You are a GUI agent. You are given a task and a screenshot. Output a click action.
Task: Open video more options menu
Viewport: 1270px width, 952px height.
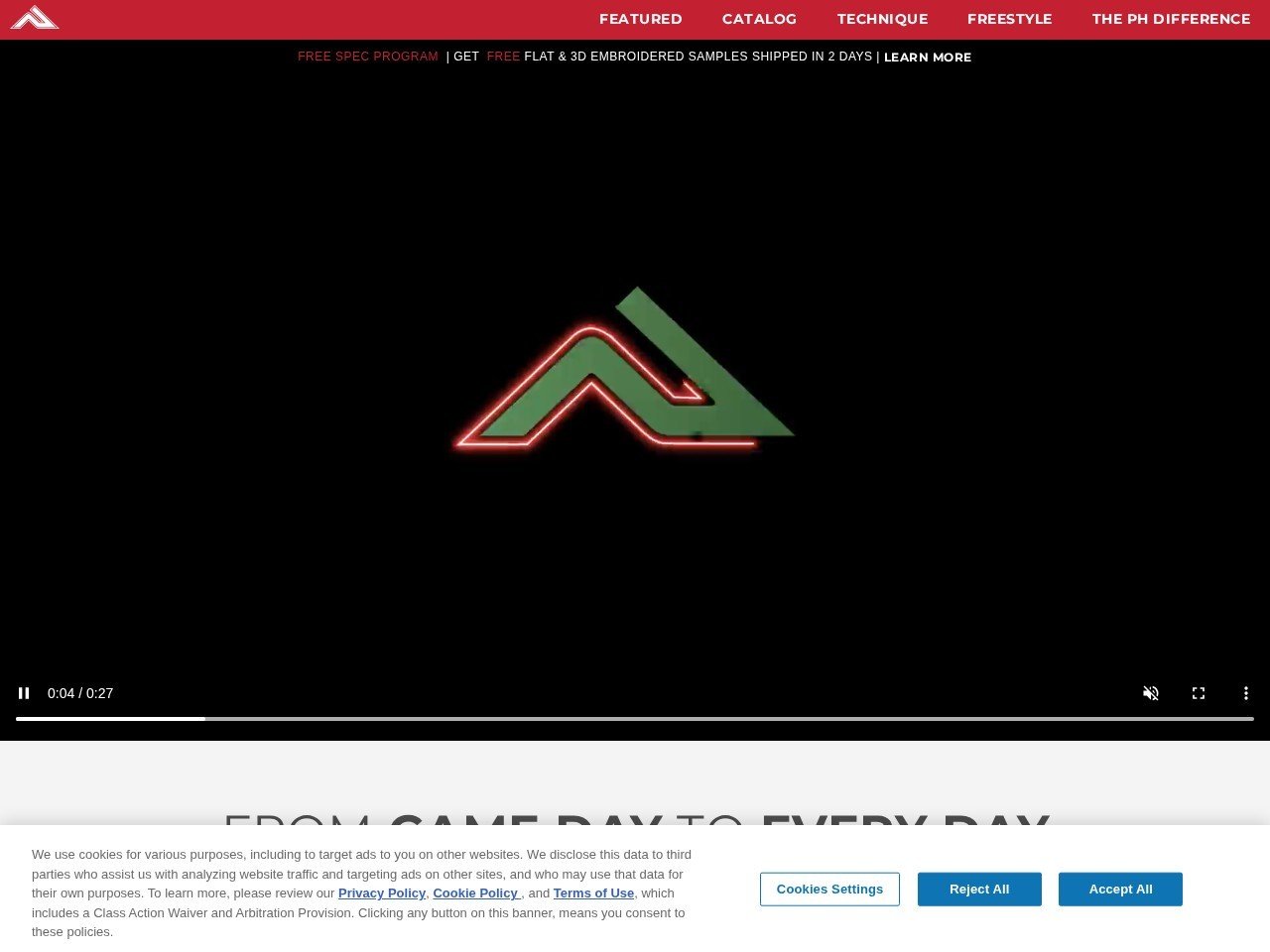(1246, 693)
